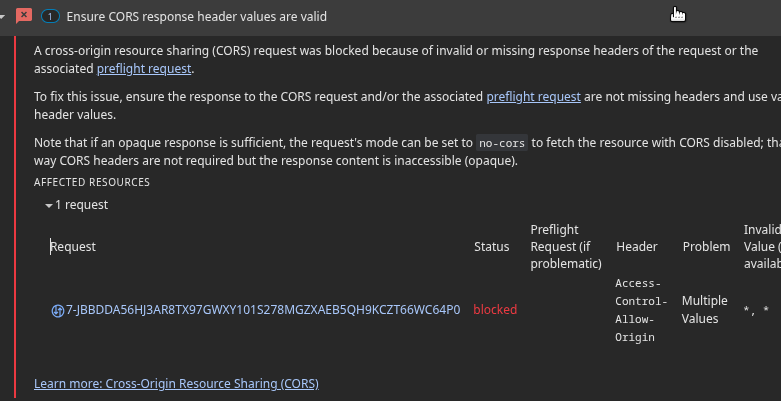
Task: Collapse the CORS issue with header arrow
Action: point(6,16)
